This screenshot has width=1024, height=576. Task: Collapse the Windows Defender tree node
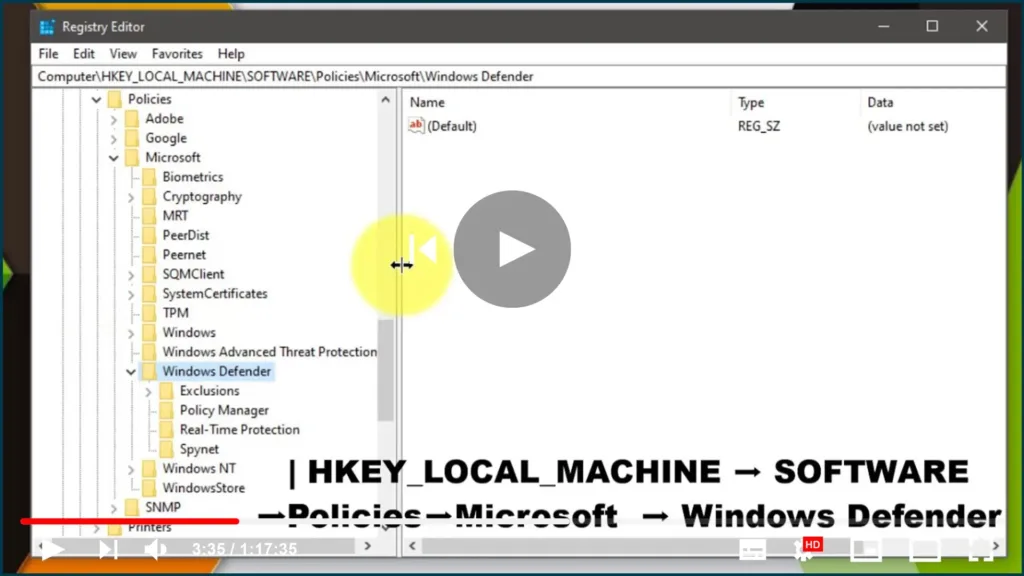131,372
